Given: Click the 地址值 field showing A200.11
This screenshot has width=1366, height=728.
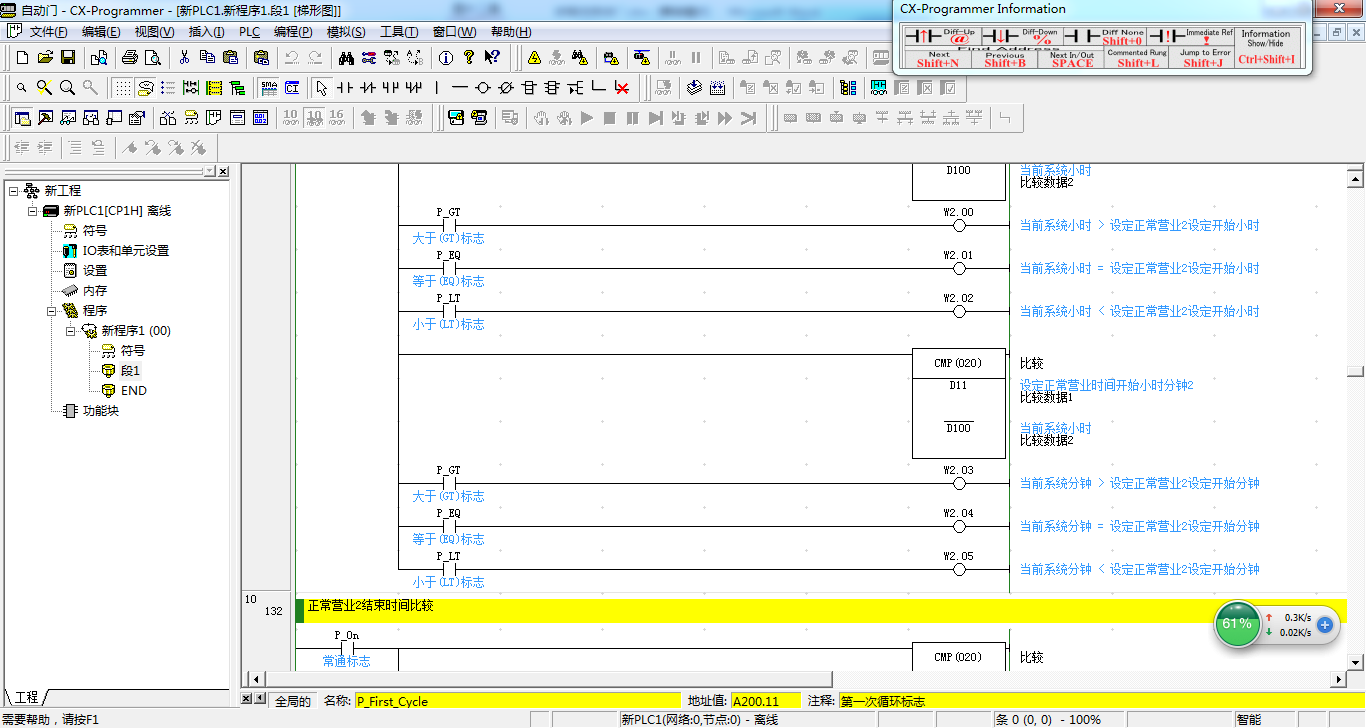Looking at the screenshot, I should [x=767, y=701].
